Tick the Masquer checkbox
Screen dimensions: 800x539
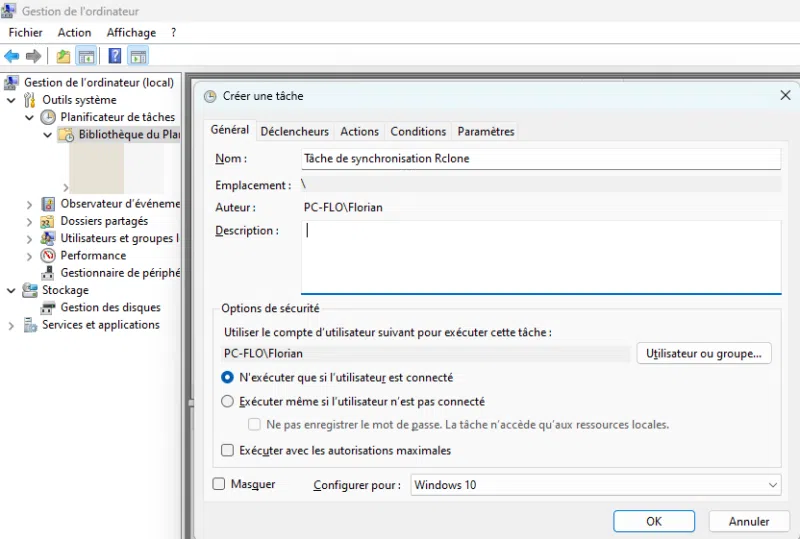point(219,484)
